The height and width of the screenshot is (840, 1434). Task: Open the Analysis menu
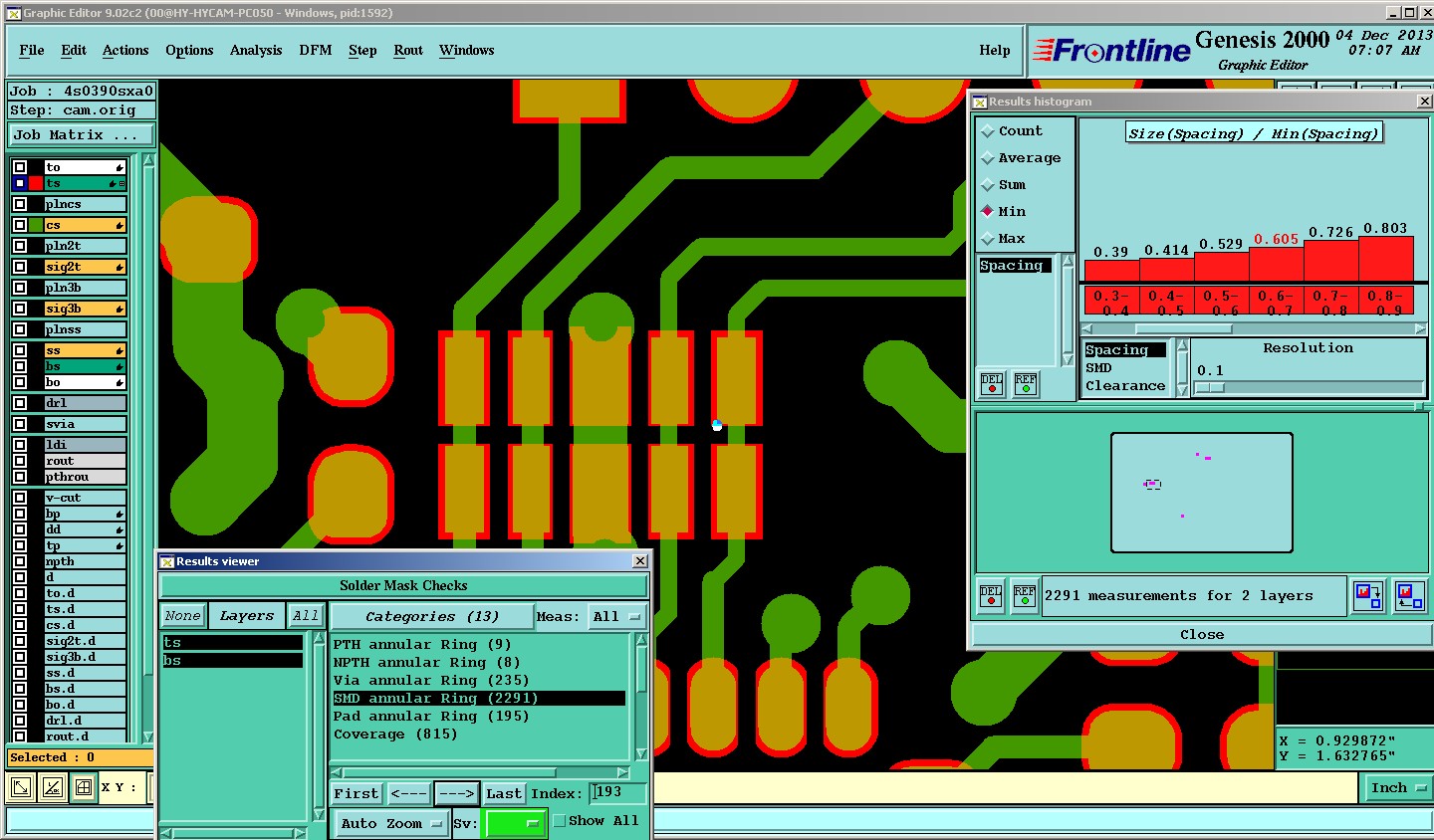pos(256,51)
